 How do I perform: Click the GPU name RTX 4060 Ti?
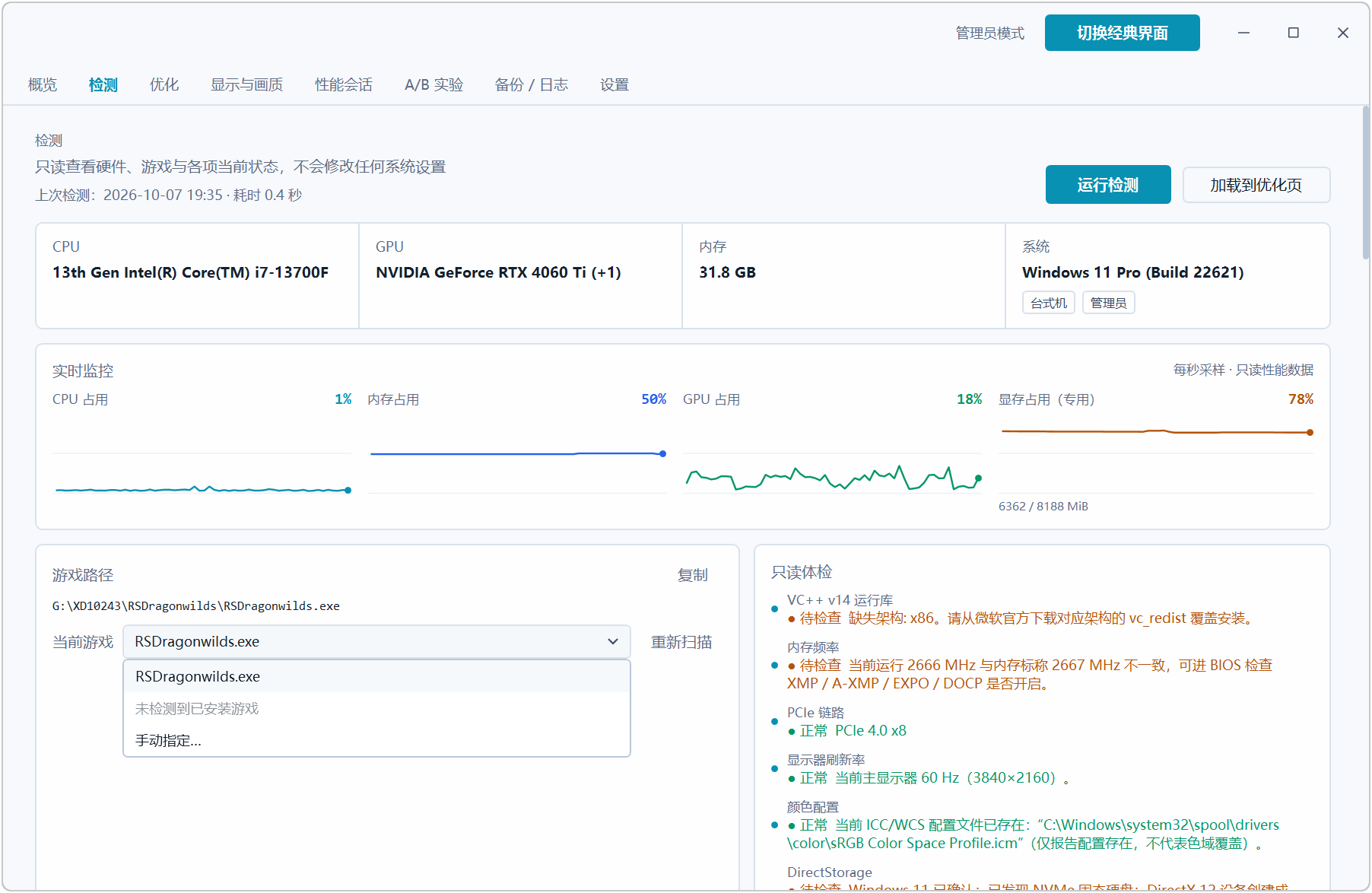499,272
